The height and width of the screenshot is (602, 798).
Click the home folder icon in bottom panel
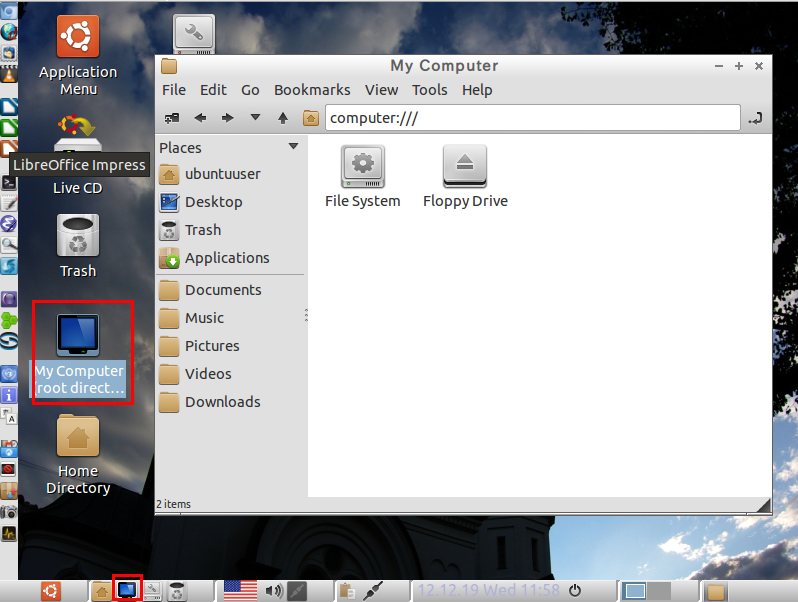101,591
